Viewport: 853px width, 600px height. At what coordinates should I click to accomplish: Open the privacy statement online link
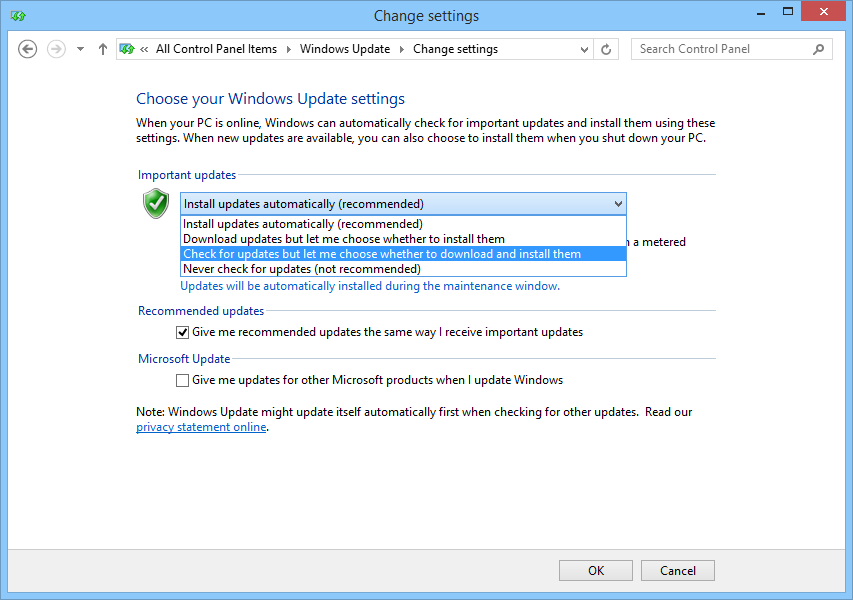pyautogui.click(x=200, y=426)
